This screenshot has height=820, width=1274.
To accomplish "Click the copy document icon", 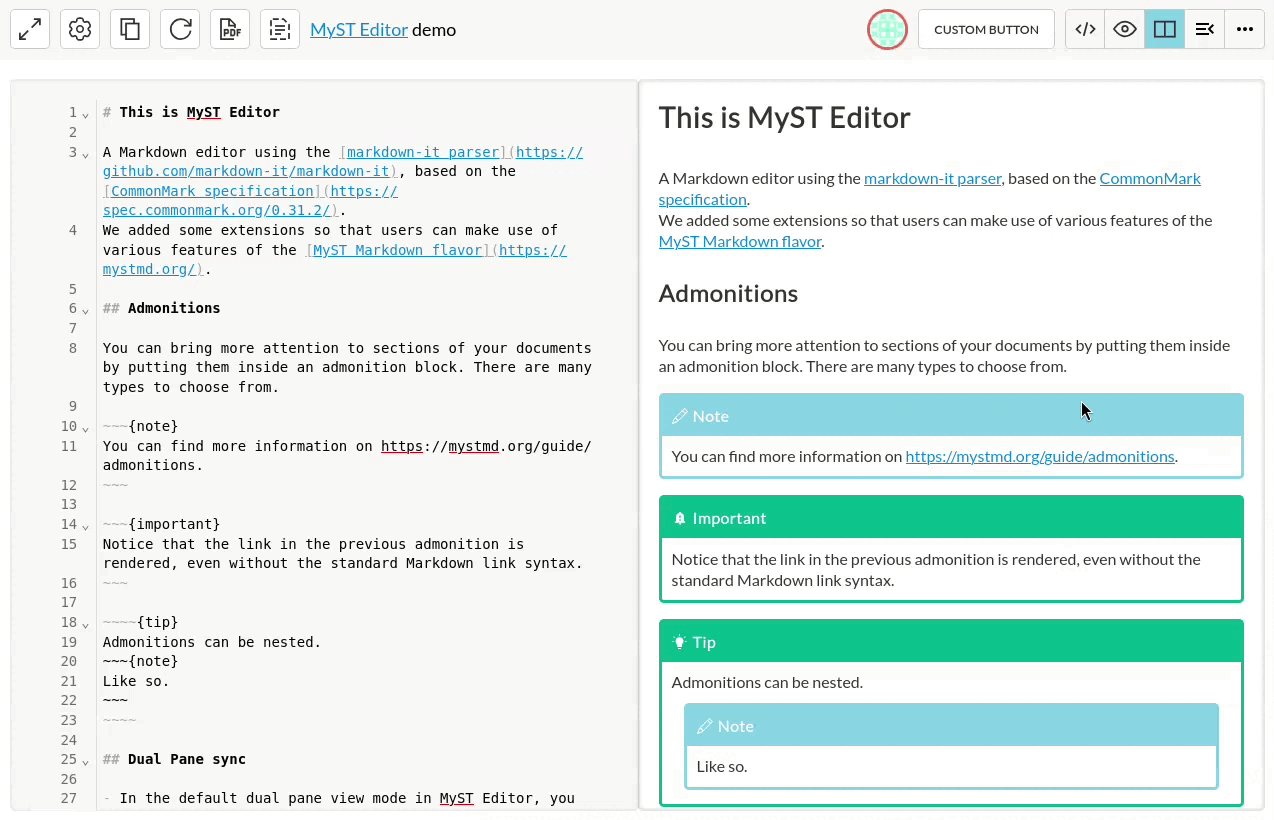I will point(130,29).
